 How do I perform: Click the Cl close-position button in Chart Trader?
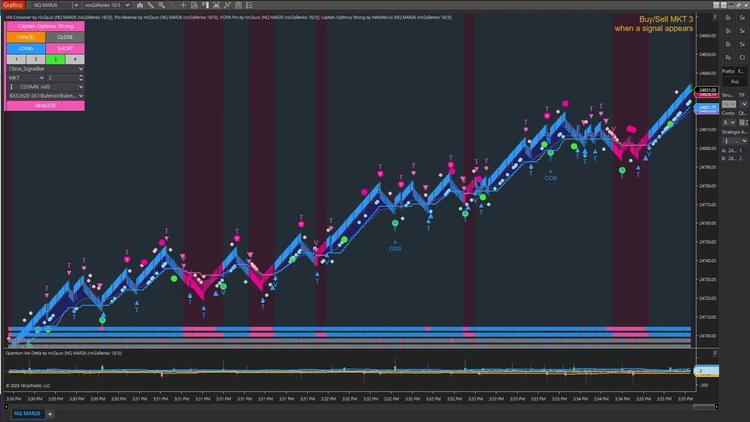tap(742, 57)
